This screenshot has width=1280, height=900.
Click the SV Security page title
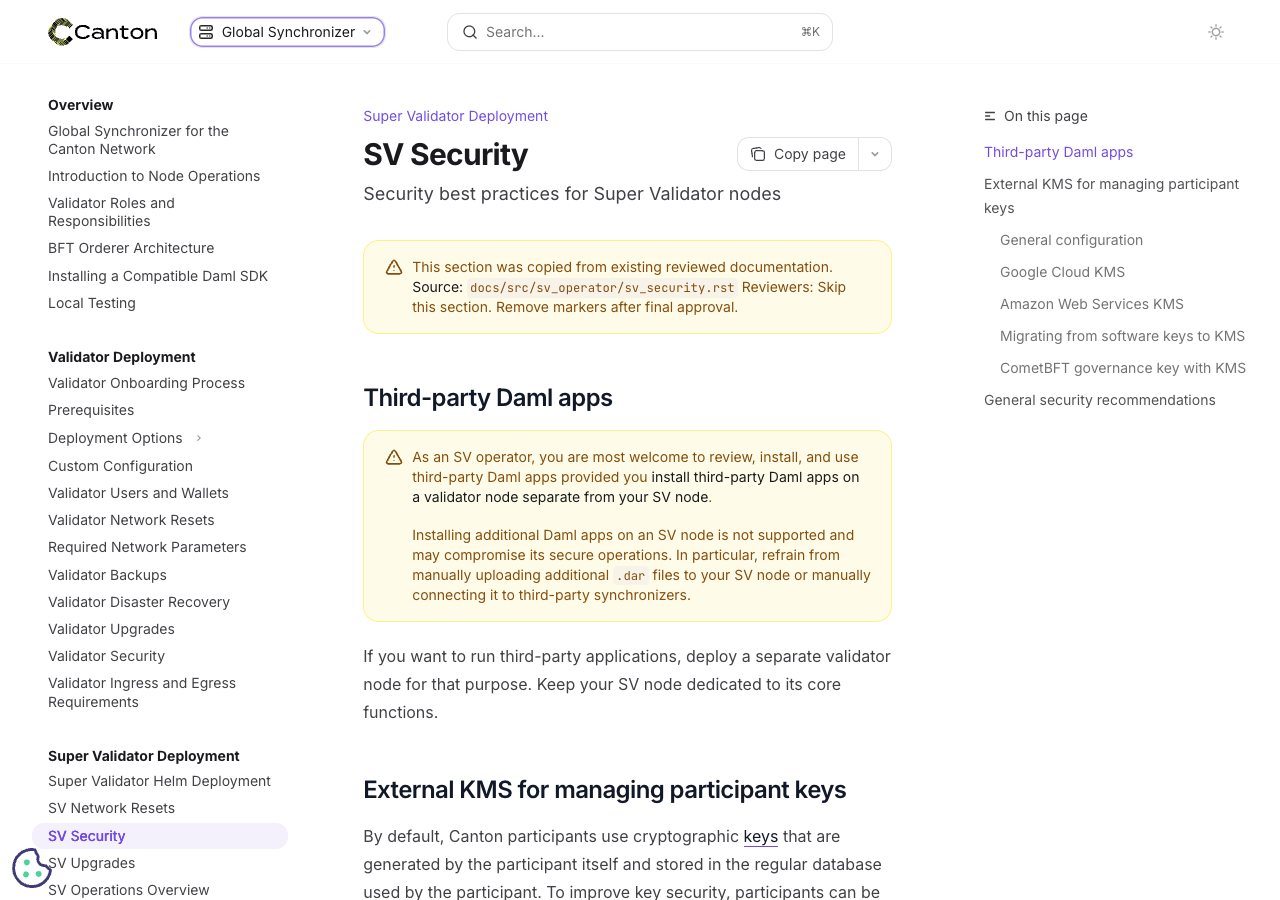click(446, 154)
